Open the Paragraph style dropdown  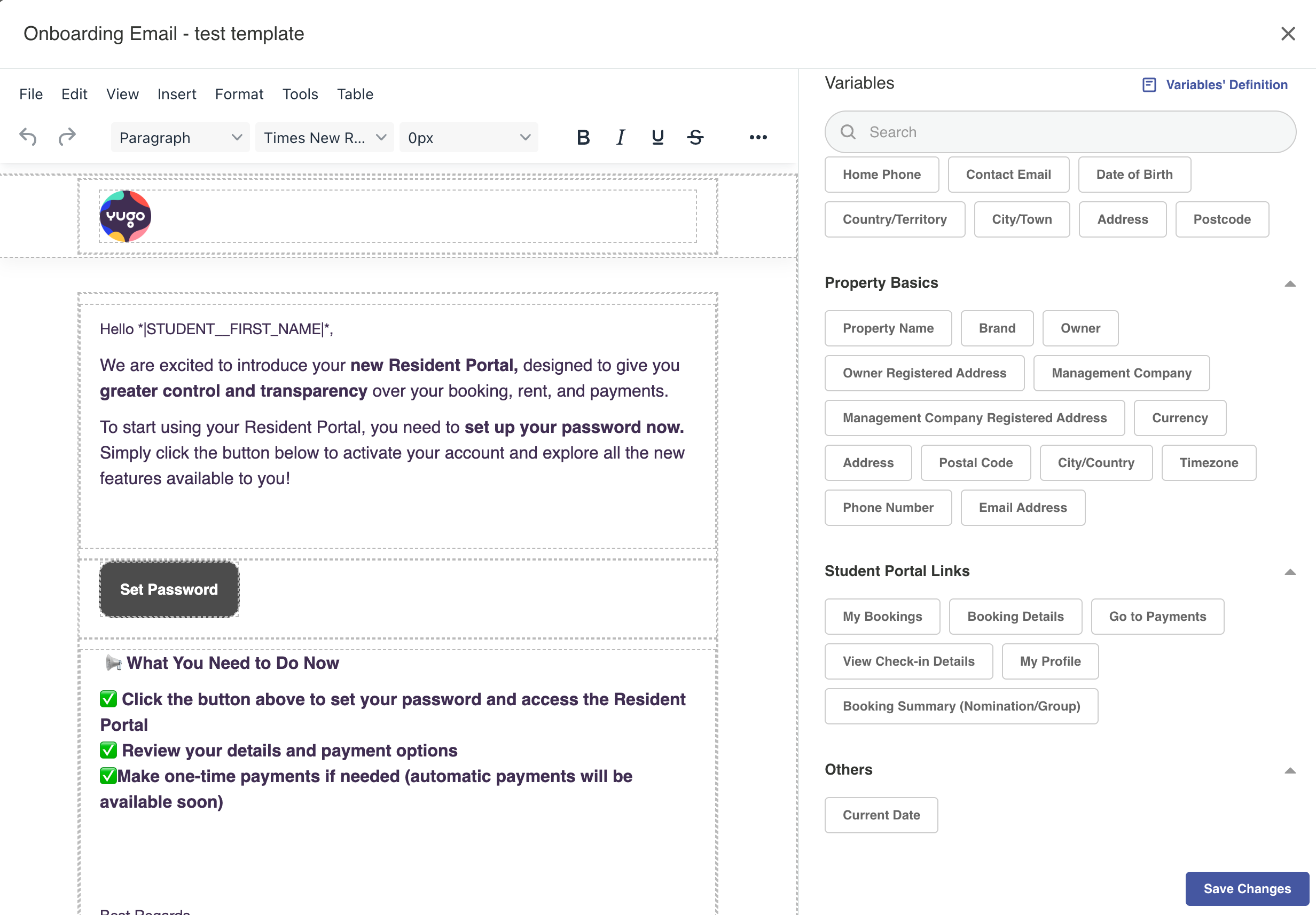[180, 138]
